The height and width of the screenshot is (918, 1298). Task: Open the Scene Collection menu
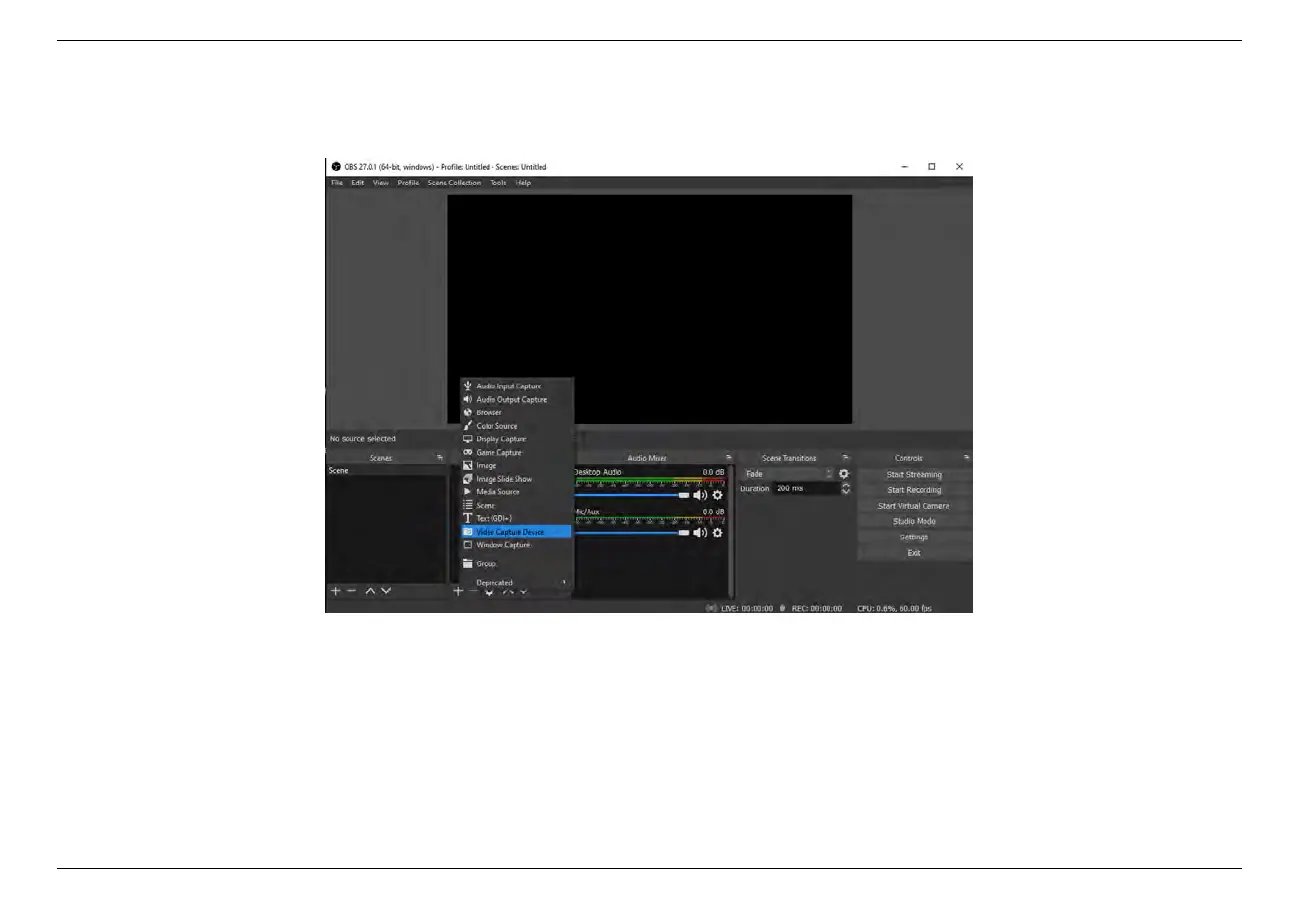[454, 183]
